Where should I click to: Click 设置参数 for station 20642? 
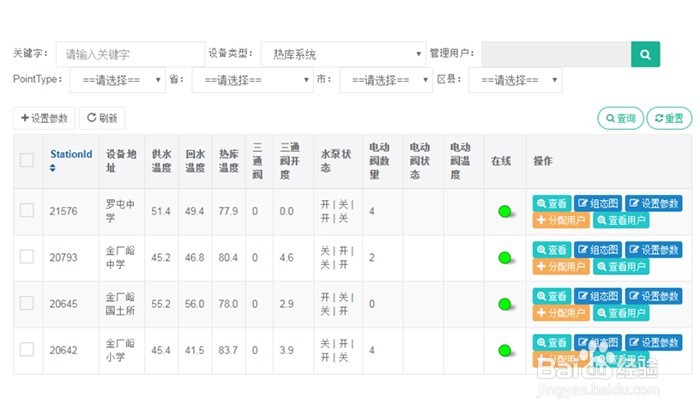(x=654, y=343)
